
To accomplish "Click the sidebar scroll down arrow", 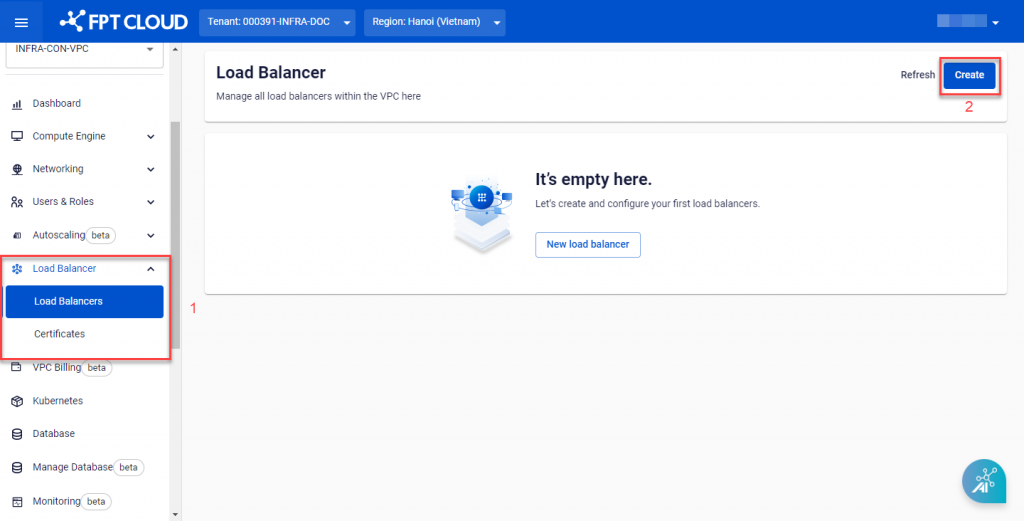I will pyautogui.click(x=176, y=513).
